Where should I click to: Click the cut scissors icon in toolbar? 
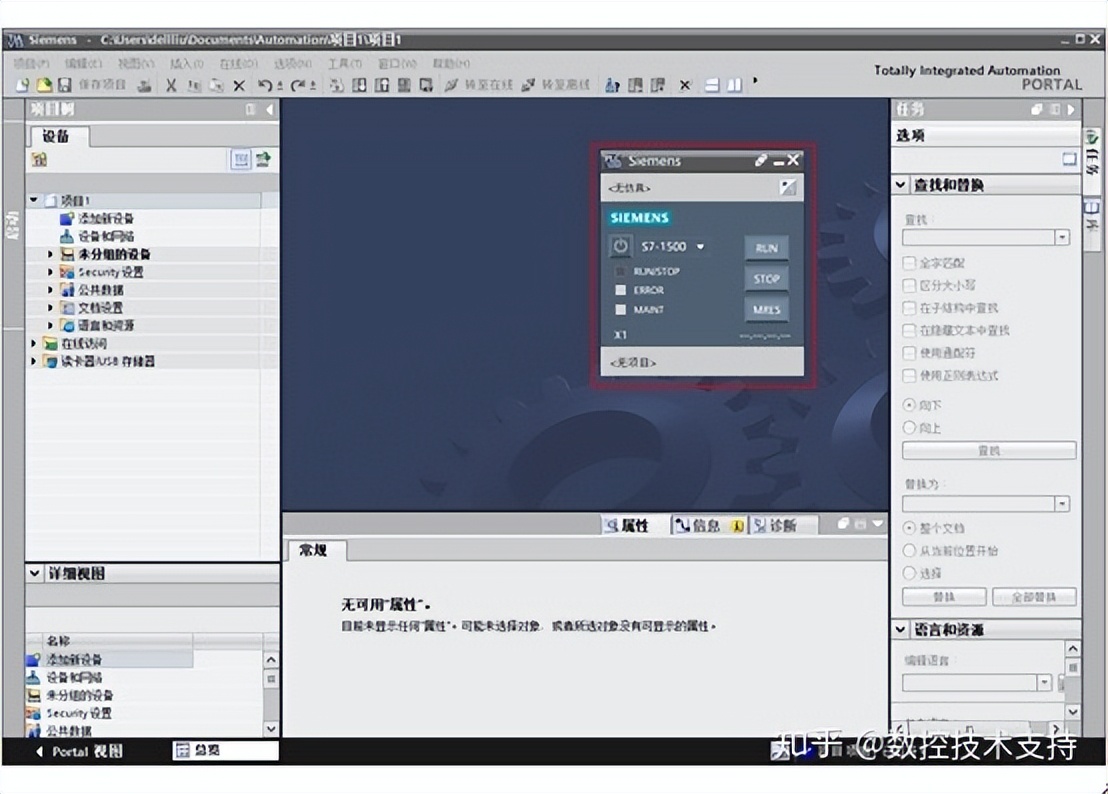point(171,86)
